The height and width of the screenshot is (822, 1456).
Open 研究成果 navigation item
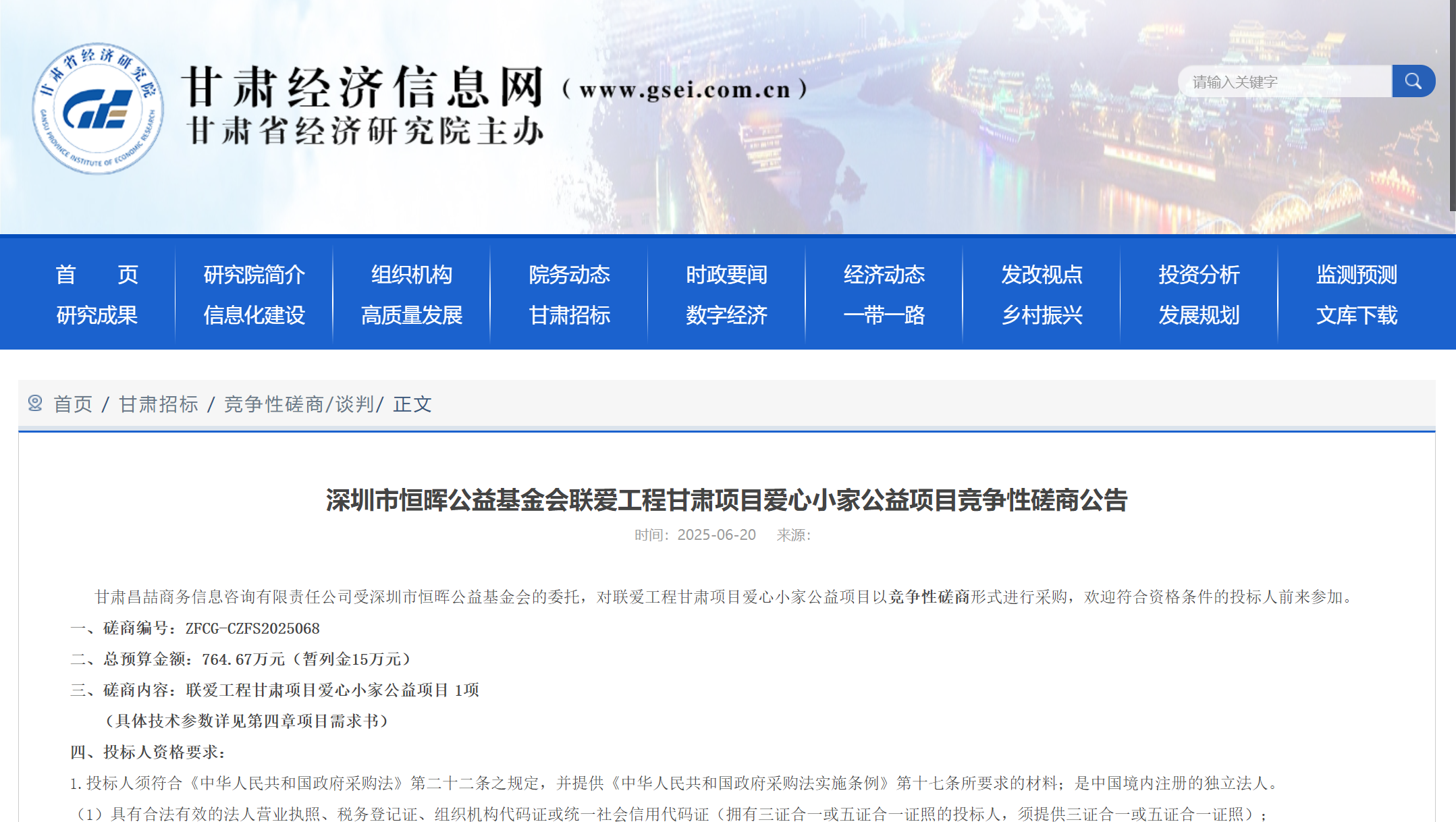pyautogui.click(x=97, y=315)
